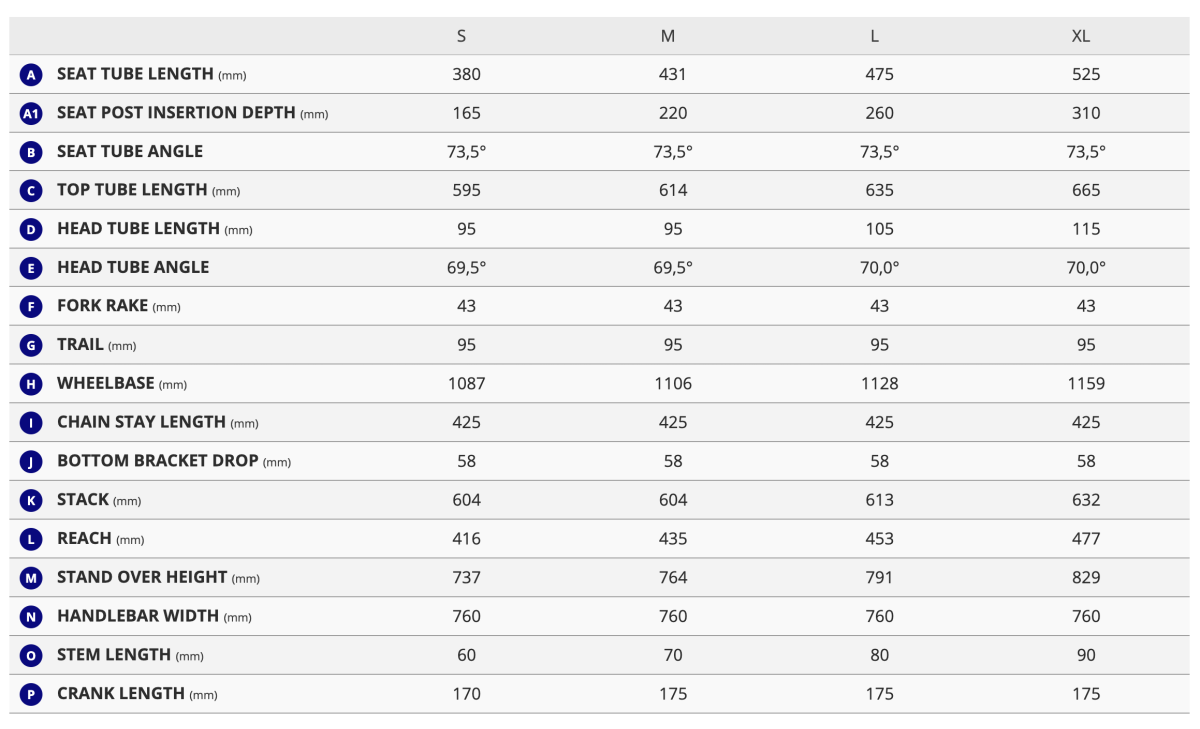Image resolution: width=1200 pixels, height=729 pixels.
Task: Click the Reach row label
Action: [84, 538]
